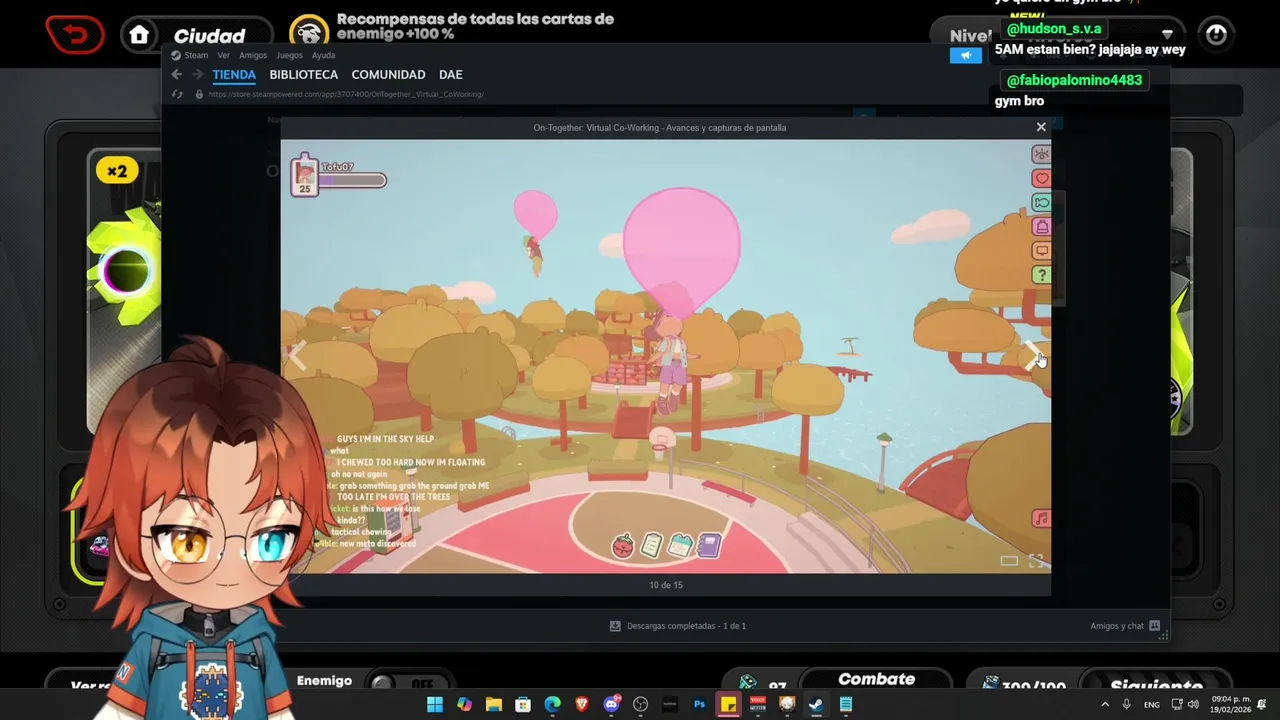The height and width of the screenshot is (720, 1280).
Task: Open Steam from the taskbar
Action: (816, 704)
